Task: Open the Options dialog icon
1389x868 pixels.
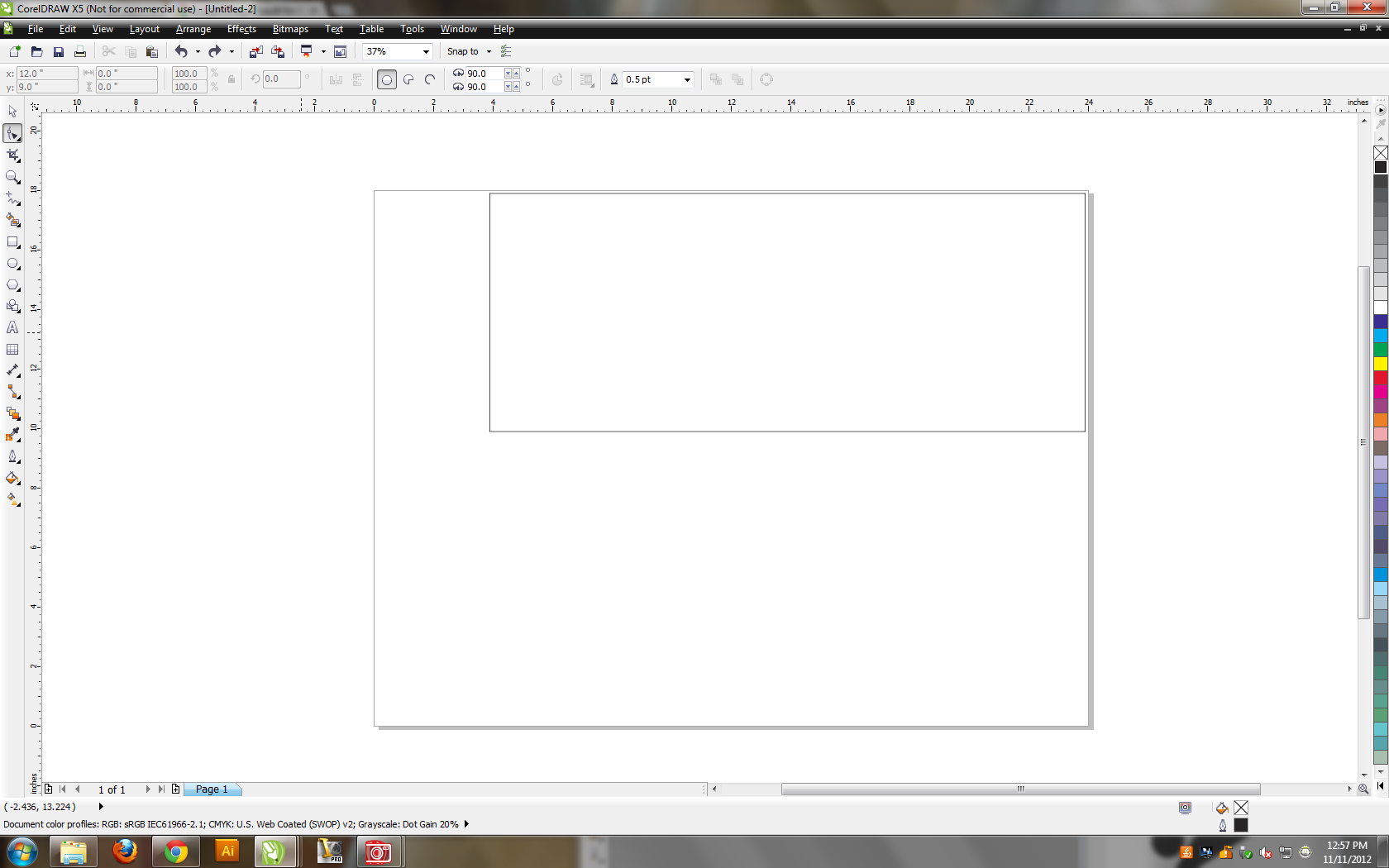Action: coord(506,51)
